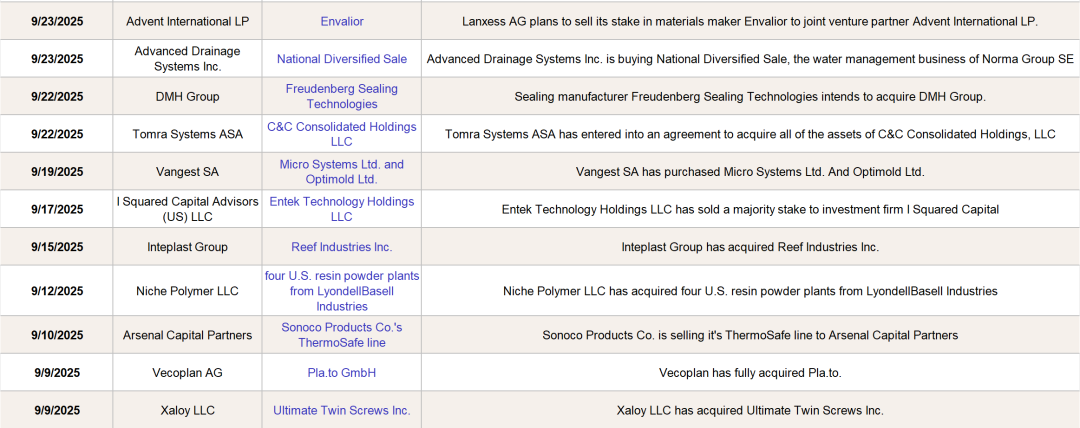Click the Vecoplan has fully acquired description

tap(750, 373)
